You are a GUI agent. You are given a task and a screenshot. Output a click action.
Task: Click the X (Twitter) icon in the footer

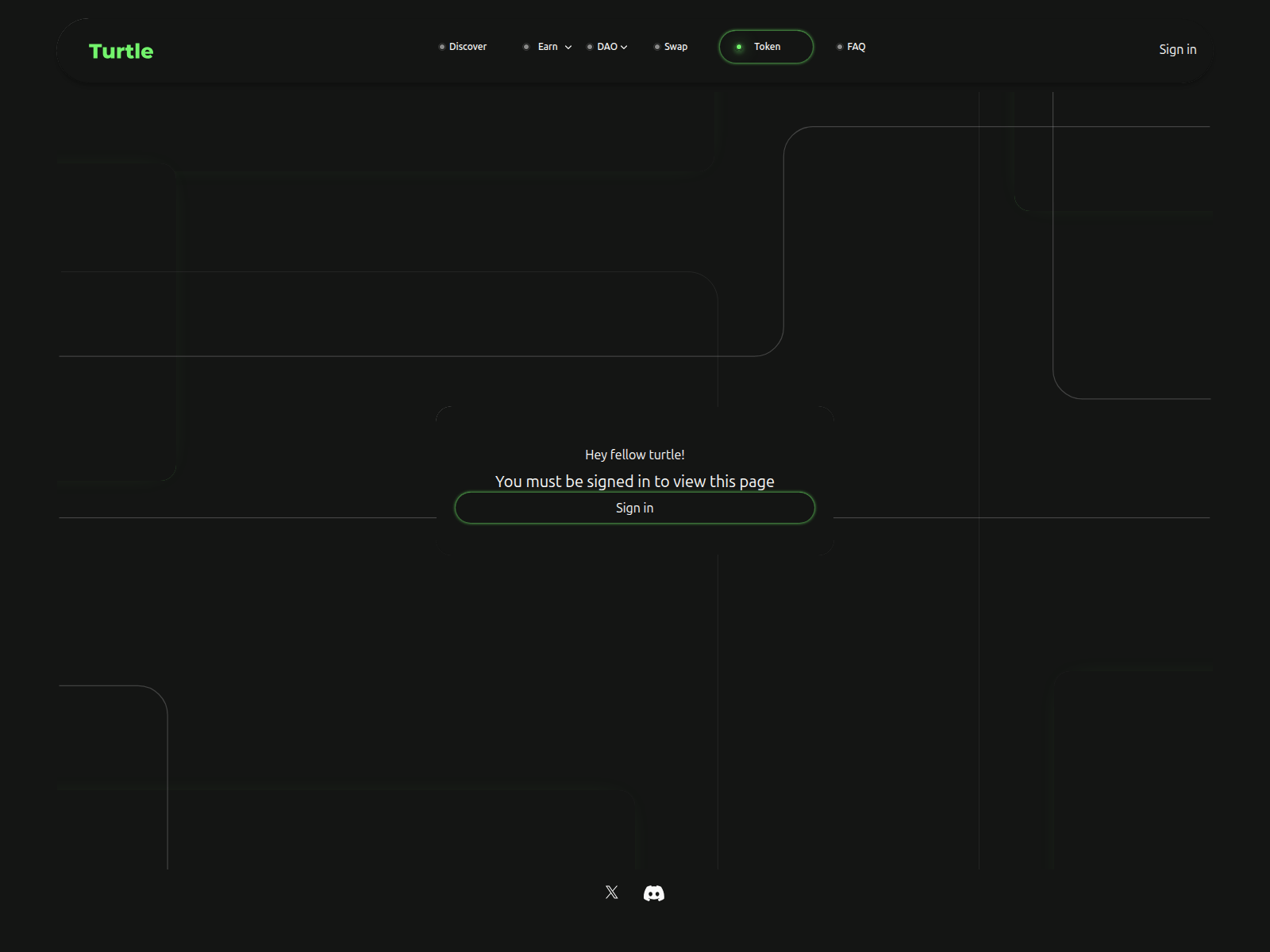pyautogui.click(x=611, y=892)
